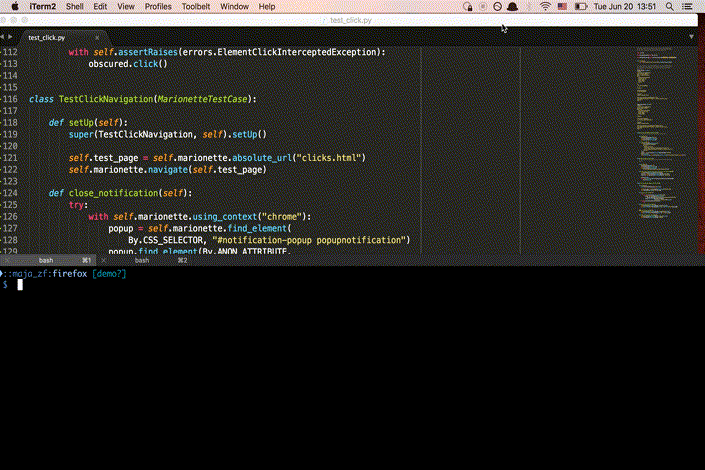Viewport: 705px width, 470px height.
Task: Click line number 116 in gutter
Action: tap(10, 99)
